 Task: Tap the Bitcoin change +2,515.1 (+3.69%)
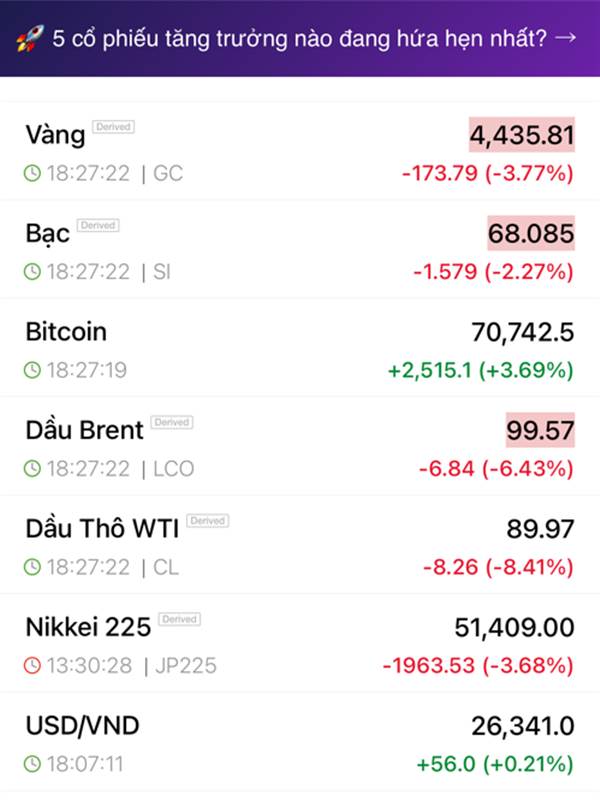[x=480, y=370]
